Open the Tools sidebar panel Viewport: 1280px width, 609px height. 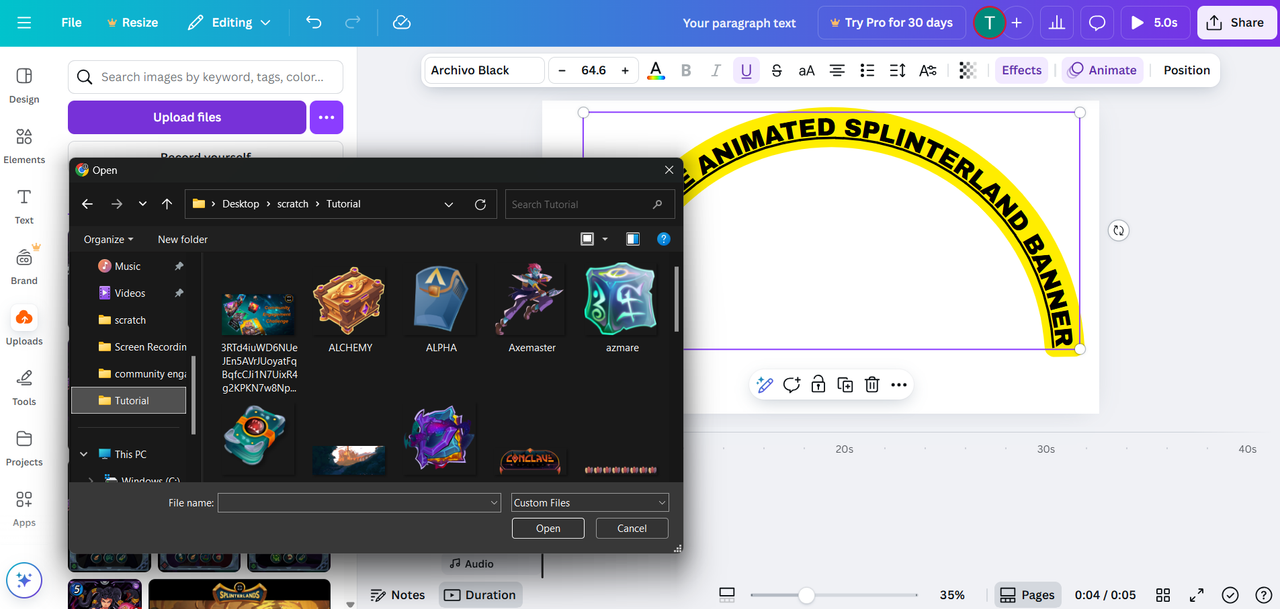click(x=24, y=387)
